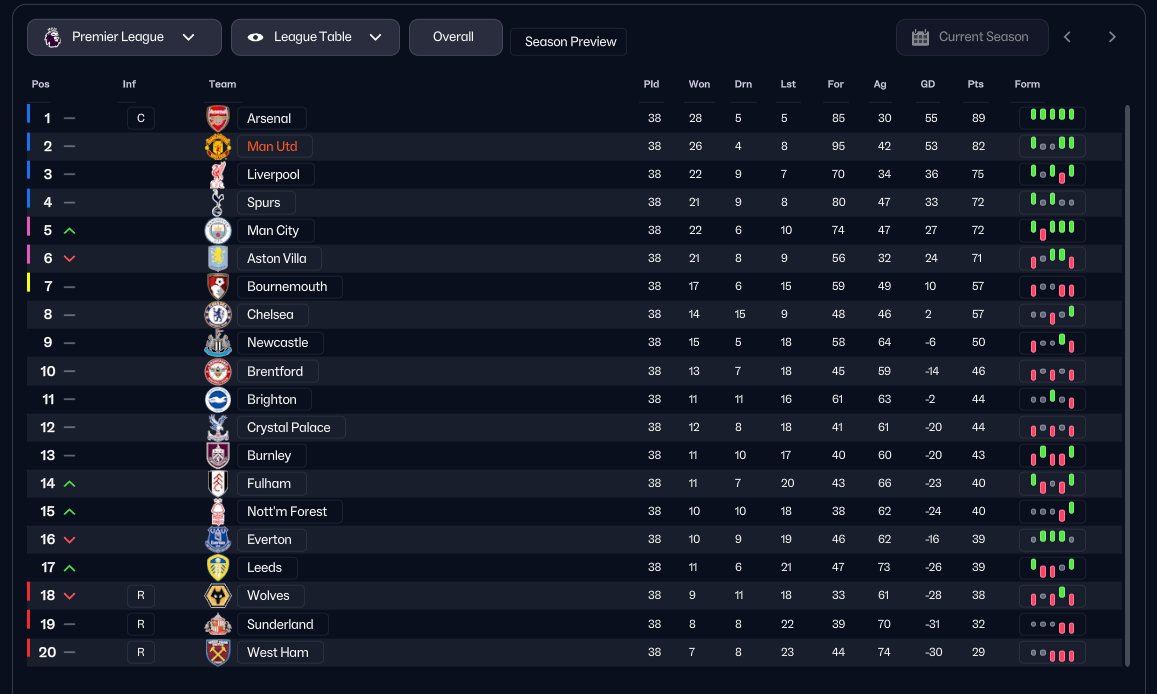Open the Premier League competition dropdown
The image size is (1157, 694).
coord(124,37)
